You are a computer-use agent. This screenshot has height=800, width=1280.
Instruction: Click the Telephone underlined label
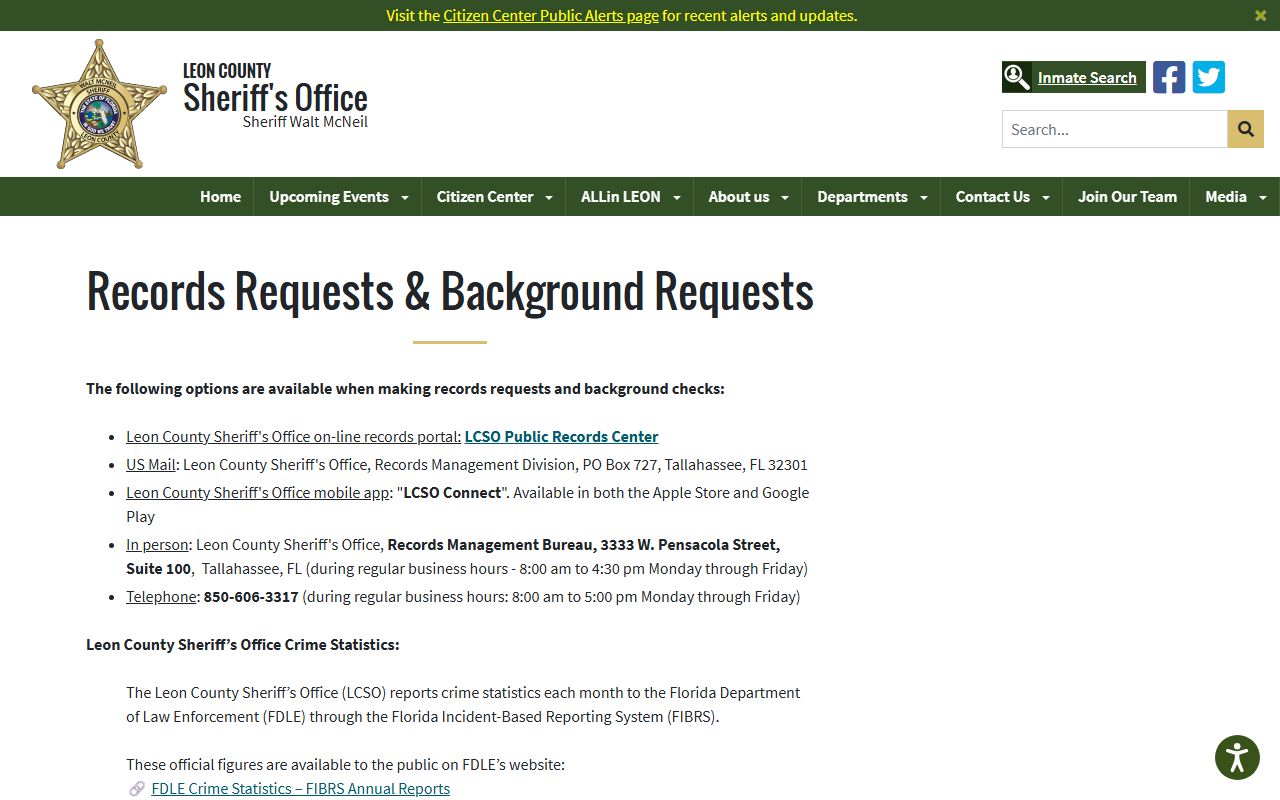(x=161, y=596)
